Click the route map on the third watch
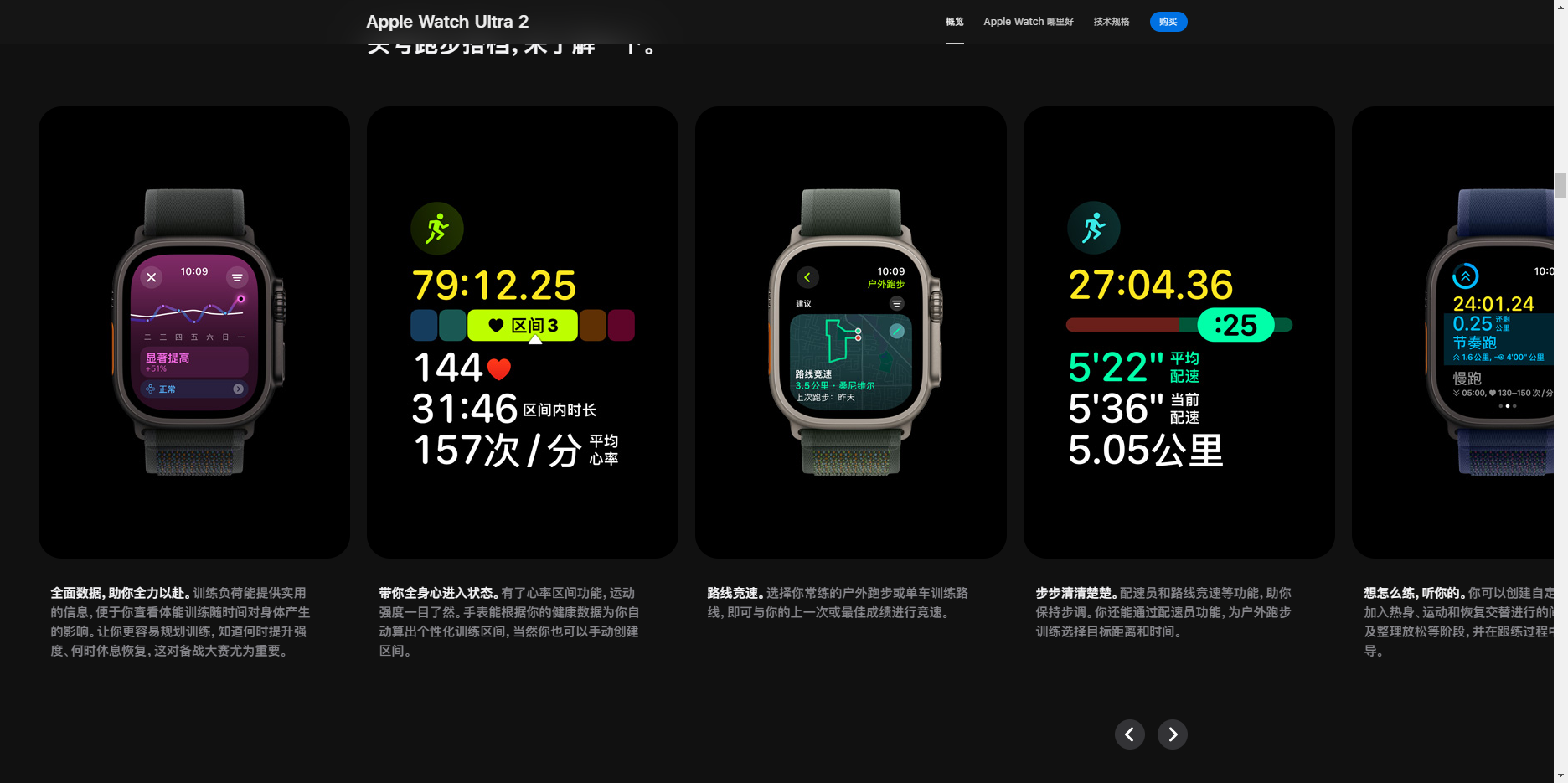This screenshot has width=1568, height=783. click(851, 362)
